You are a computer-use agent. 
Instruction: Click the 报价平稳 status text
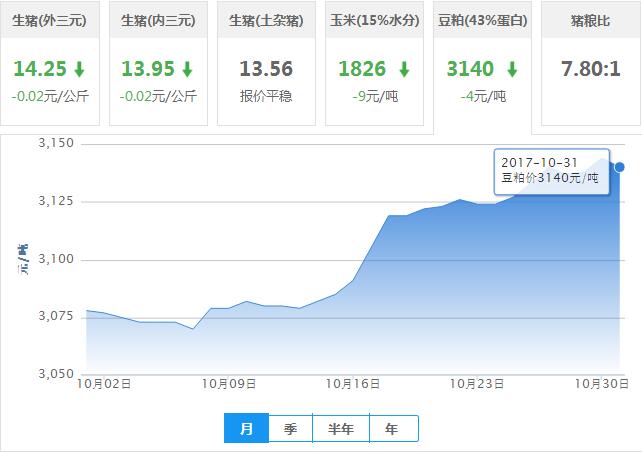click(266, 96)
